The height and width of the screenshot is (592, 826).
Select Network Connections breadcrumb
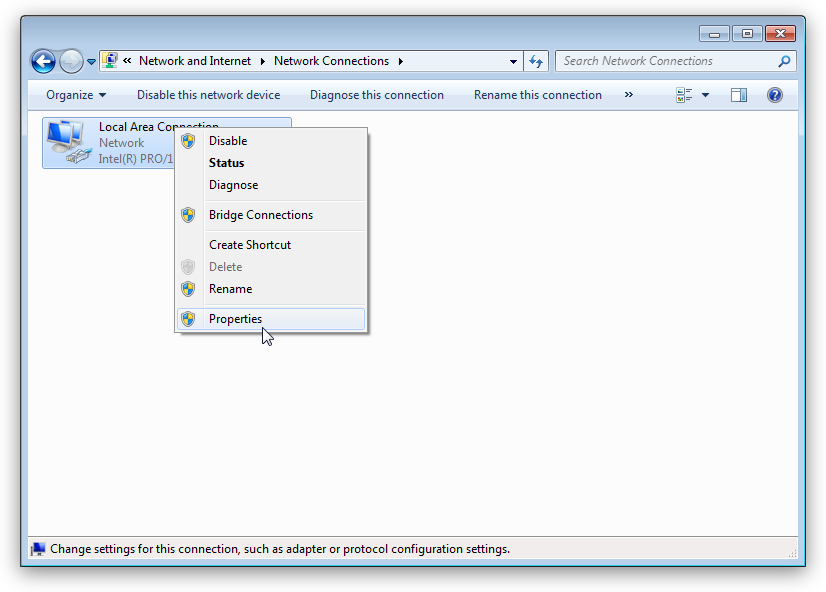(331, 61)
